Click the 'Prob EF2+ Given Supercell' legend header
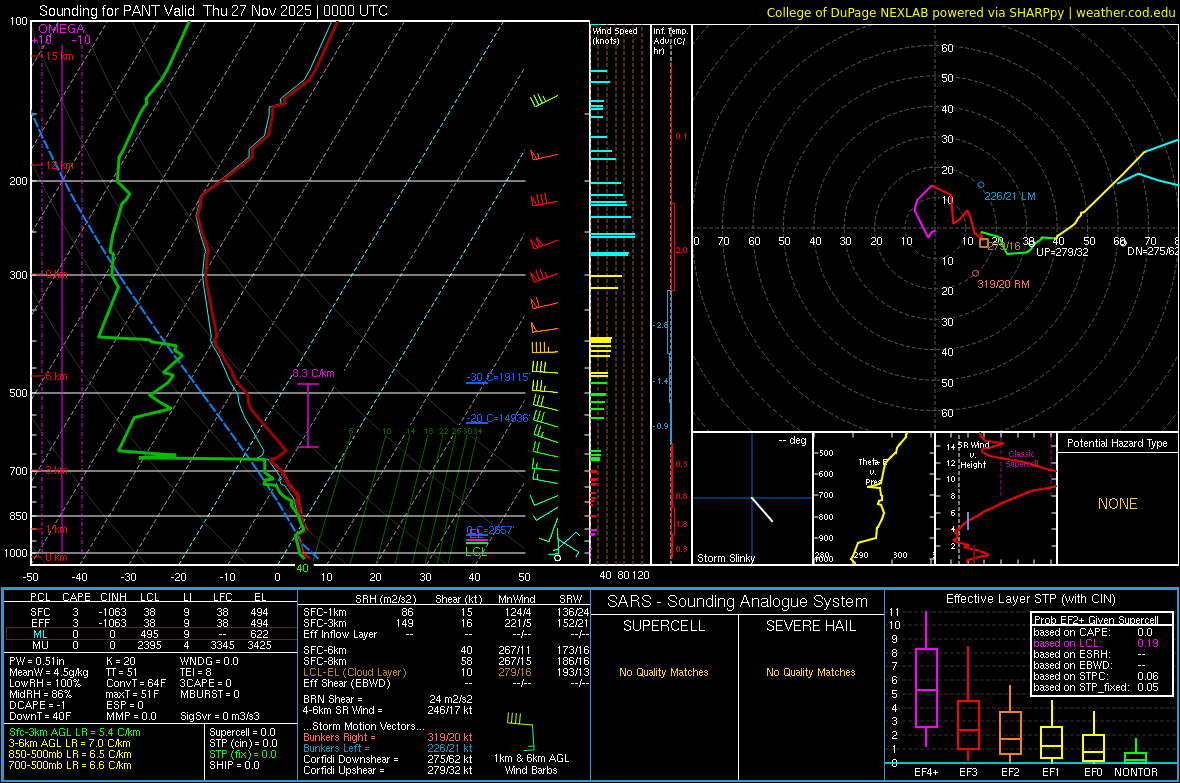This screenshot has width=1180, height=783. (x=1096, y=620)
